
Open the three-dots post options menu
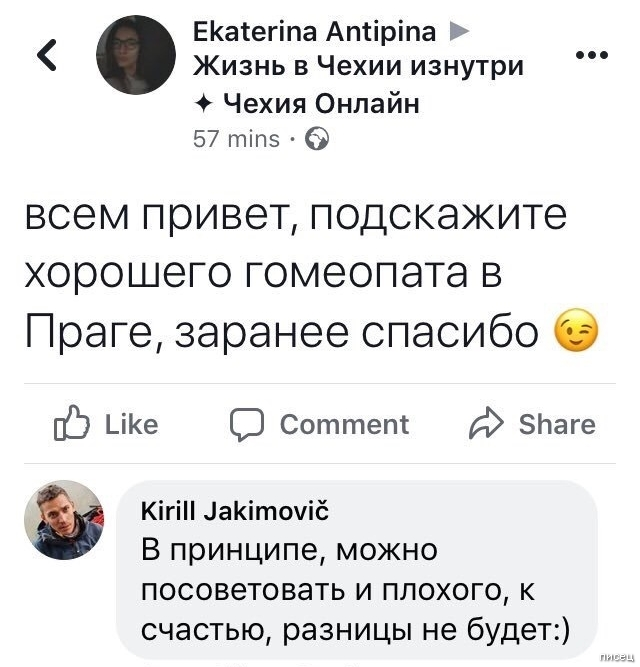(594, 55)
